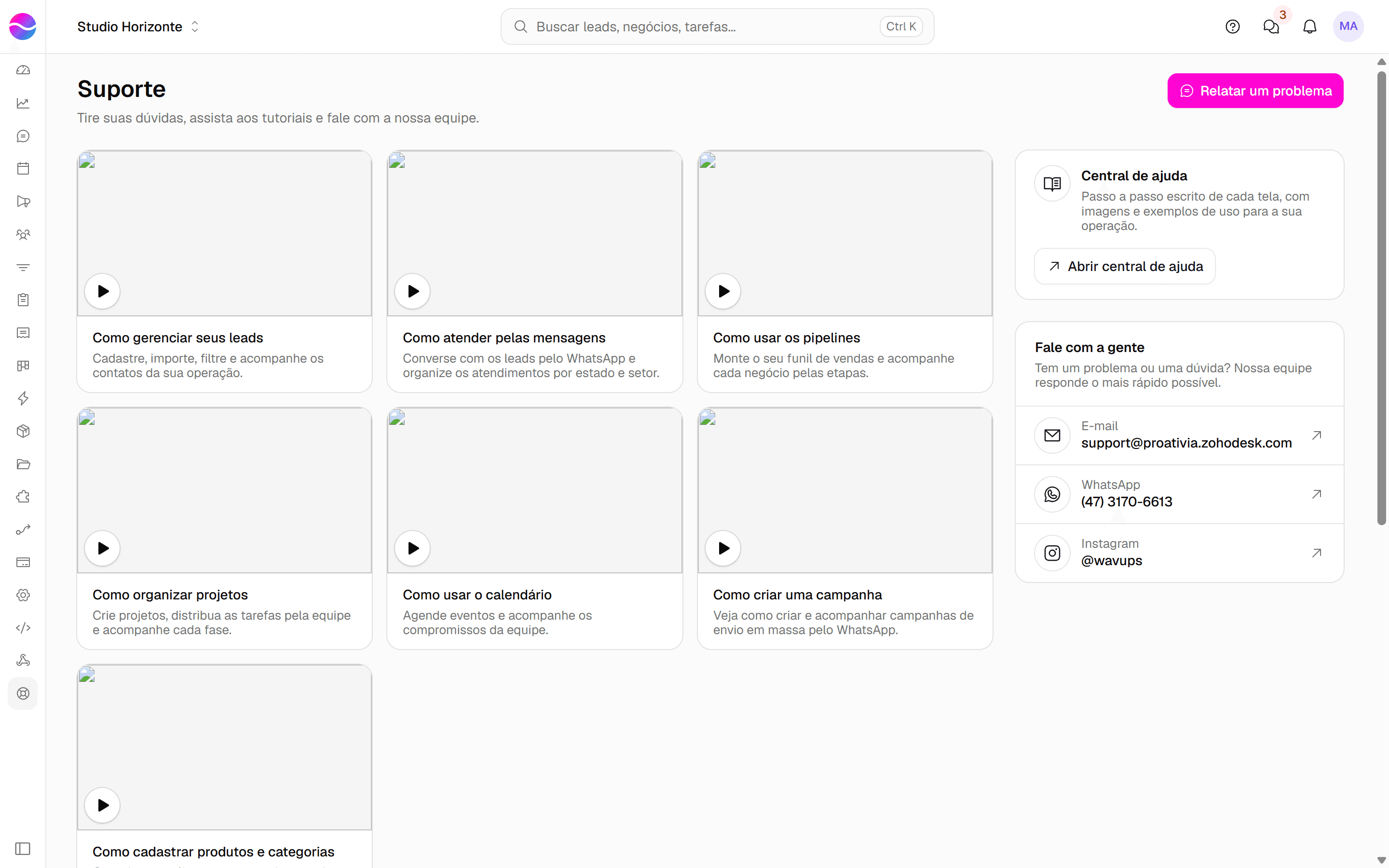The height and width of the screenshot is (868, 1389).
Task: Open the settings gear sidebar icon
Action: (23, 595)
